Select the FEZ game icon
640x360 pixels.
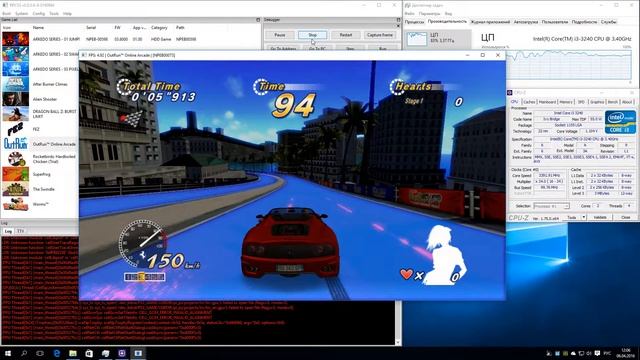tap(15, 129)
